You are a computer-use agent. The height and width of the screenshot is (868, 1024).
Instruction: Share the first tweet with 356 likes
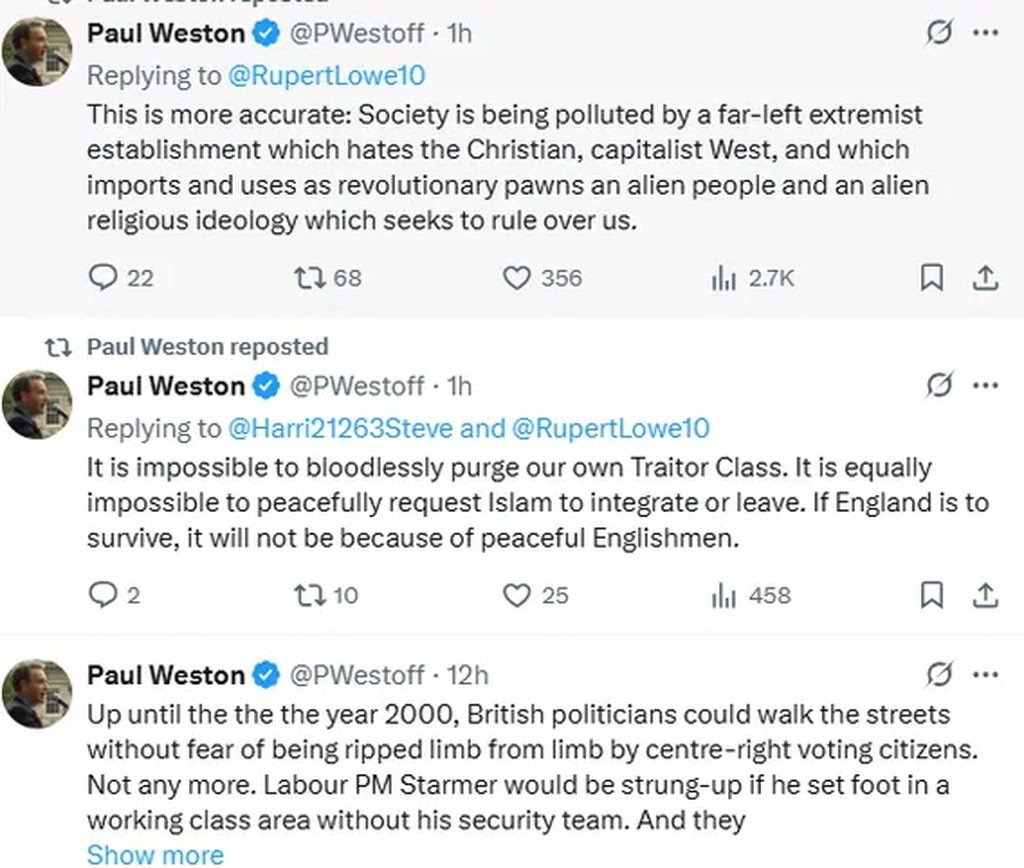[985, 277]
